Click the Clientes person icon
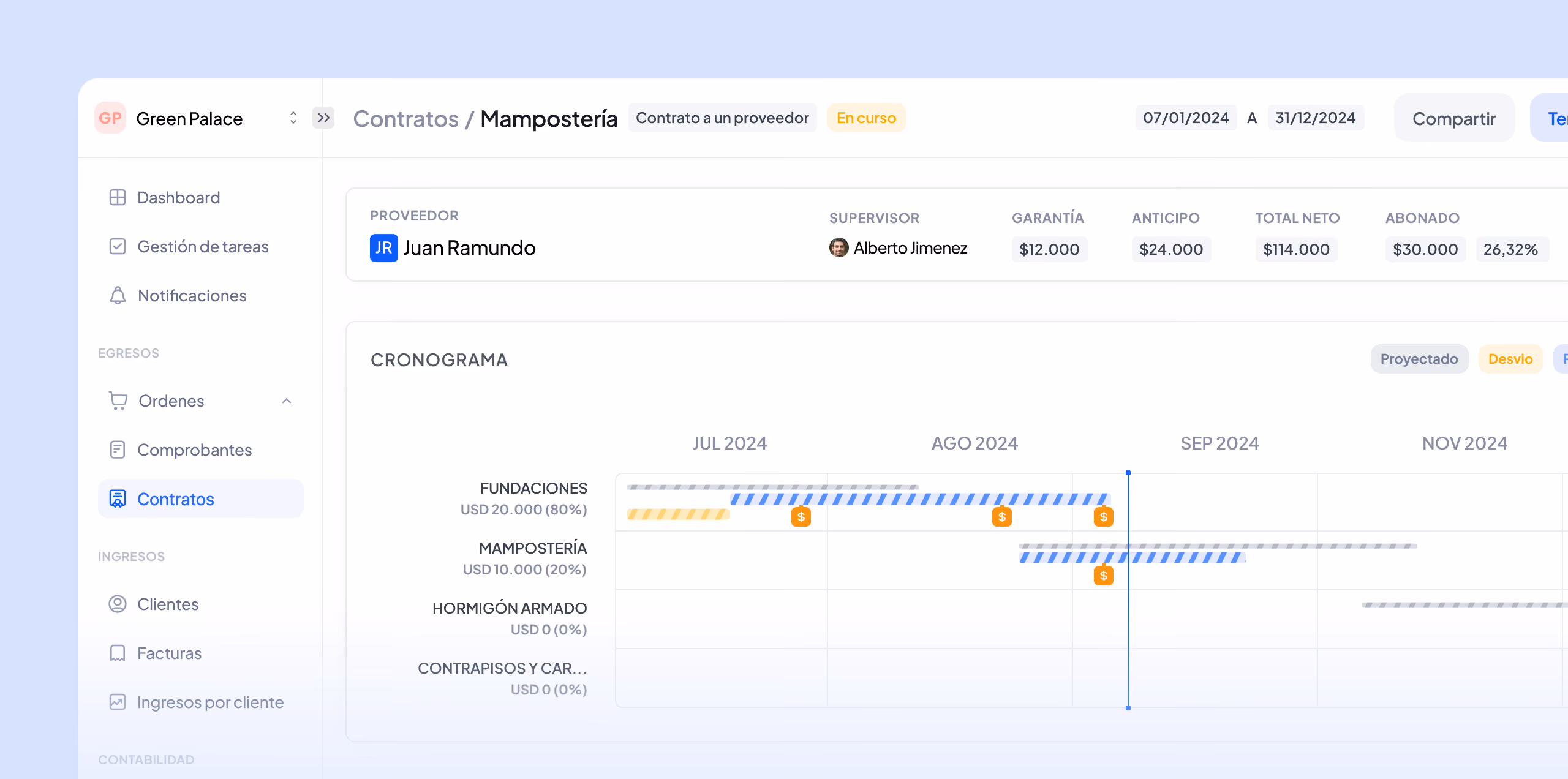 118,604
